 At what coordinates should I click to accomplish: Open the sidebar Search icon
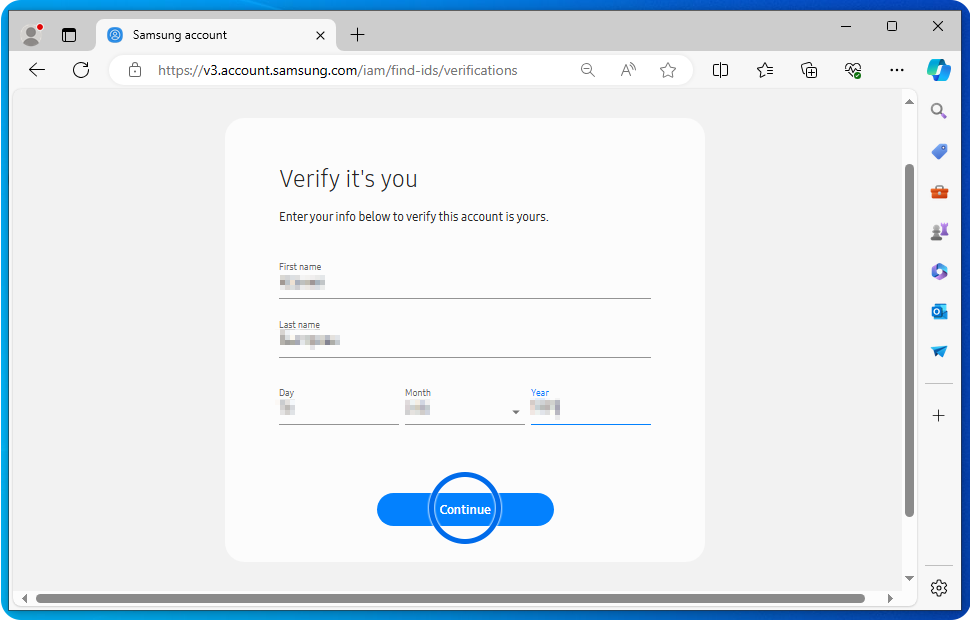tap(939, 111)
